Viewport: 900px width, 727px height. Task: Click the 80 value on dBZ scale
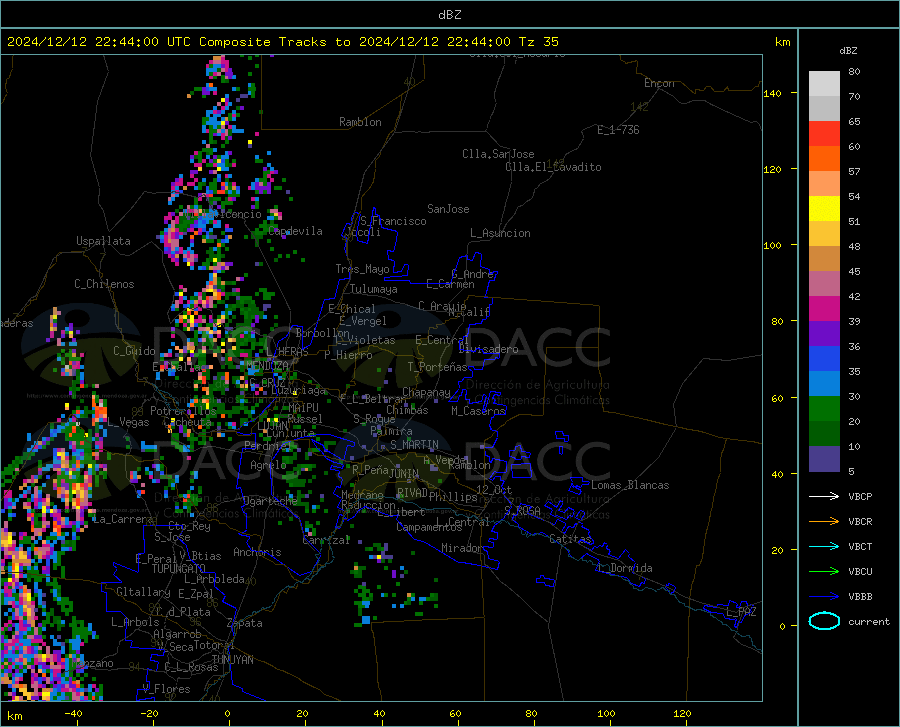pyautogui.click(x=854, y=72)
